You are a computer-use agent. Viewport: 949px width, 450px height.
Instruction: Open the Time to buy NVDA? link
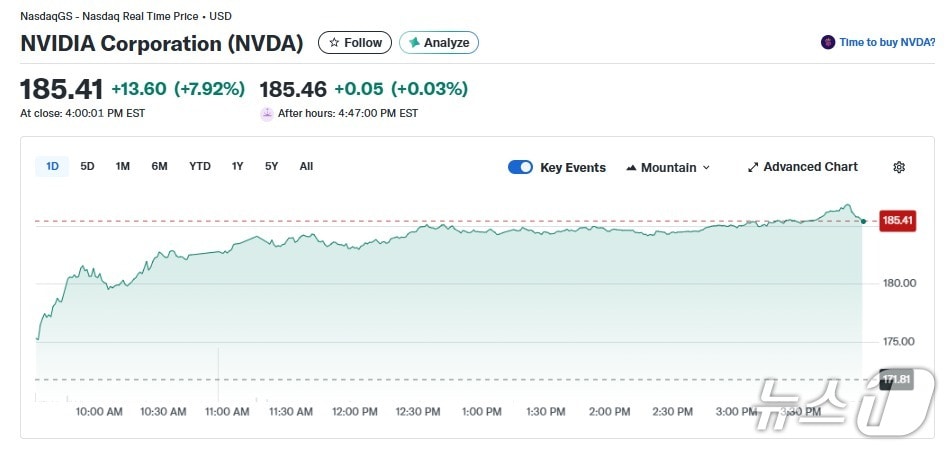[x=887, y=42]
